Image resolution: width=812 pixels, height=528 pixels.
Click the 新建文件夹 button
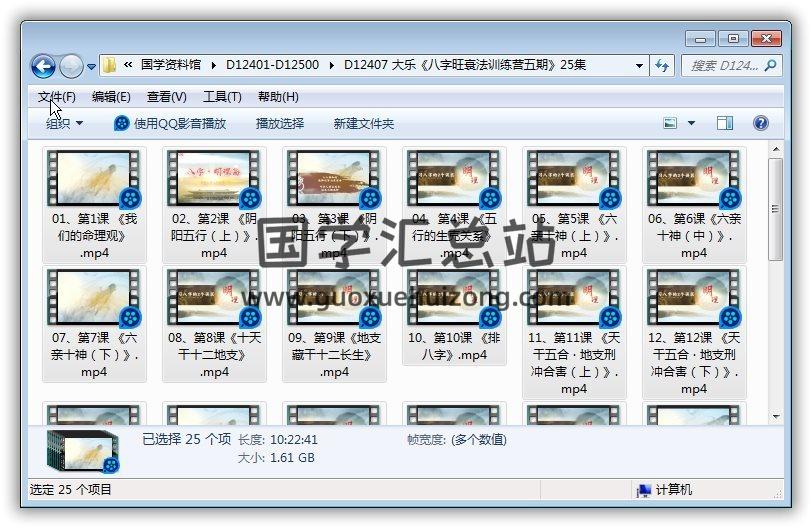[x=364, y=124]
